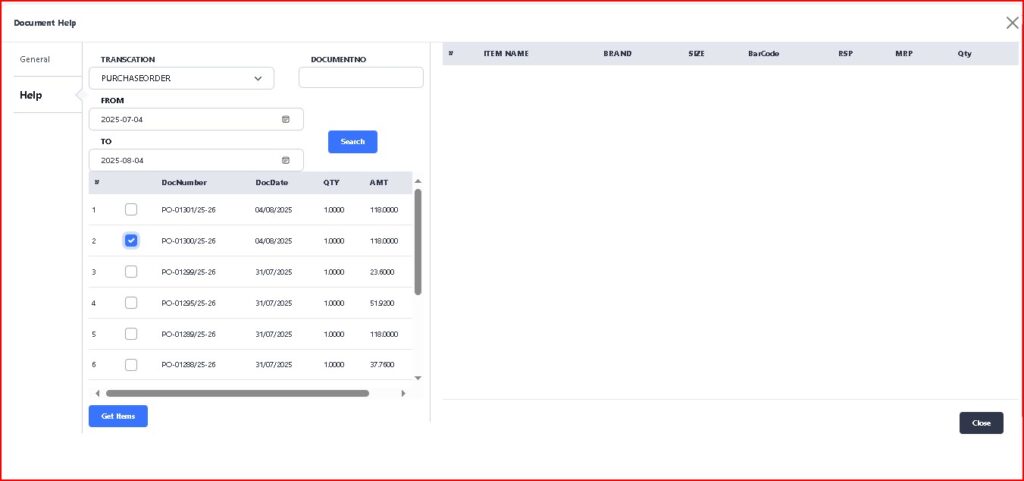Viewport: 1024px width, 481px height.
Task: Click the horizontal scrollbar of document list
Action: (237, 393)
